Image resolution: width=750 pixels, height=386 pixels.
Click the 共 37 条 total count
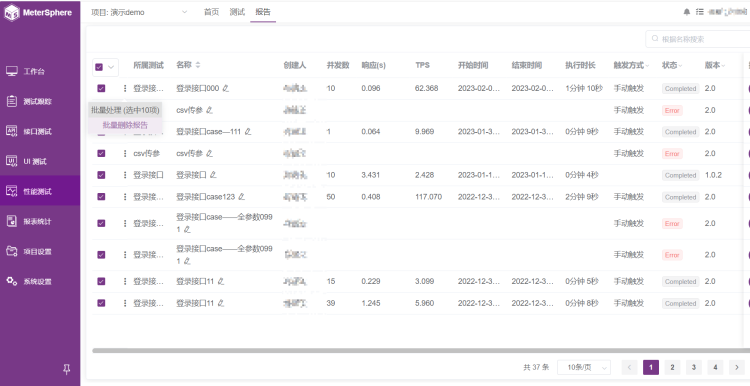pyautogui.click(x=536, y=367)
